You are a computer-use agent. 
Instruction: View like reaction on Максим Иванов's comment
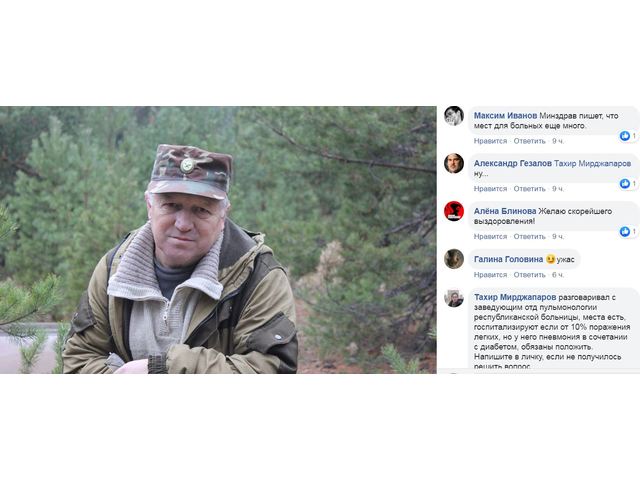click(628, 136)
